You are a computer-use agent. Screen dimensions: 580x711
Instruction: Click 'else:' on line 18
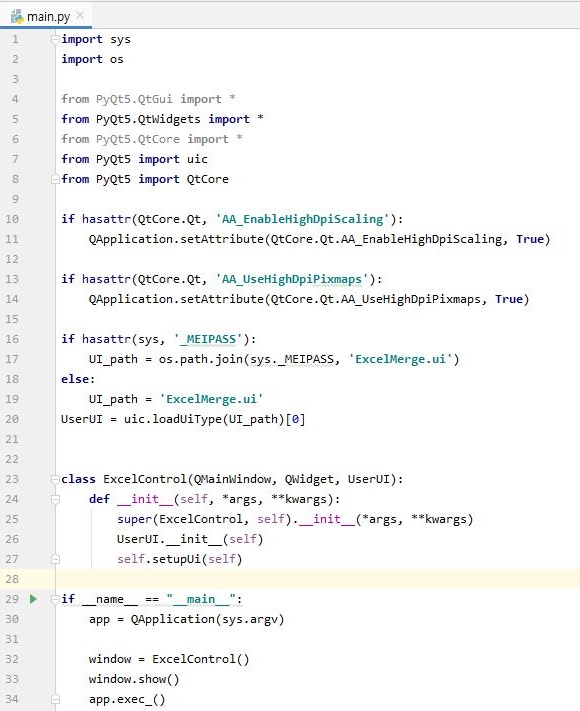pos(78,379)
